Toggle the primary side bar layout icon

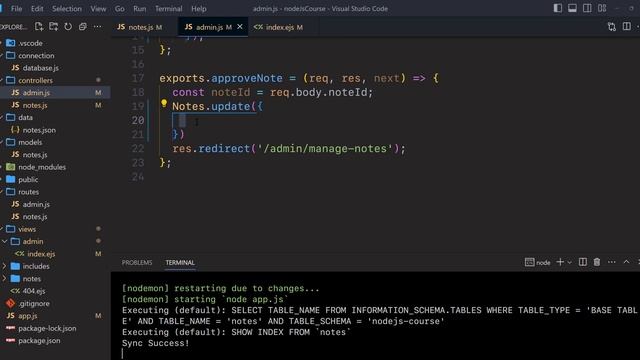(x=558, y=8)
